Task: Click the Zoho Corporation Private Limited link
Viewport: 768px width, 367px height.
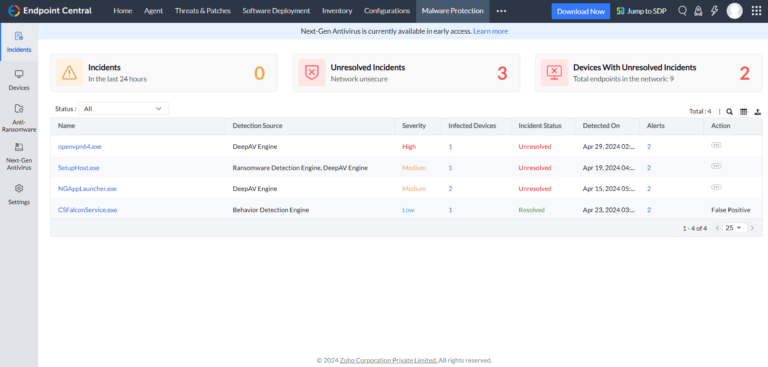Action: 388,360
